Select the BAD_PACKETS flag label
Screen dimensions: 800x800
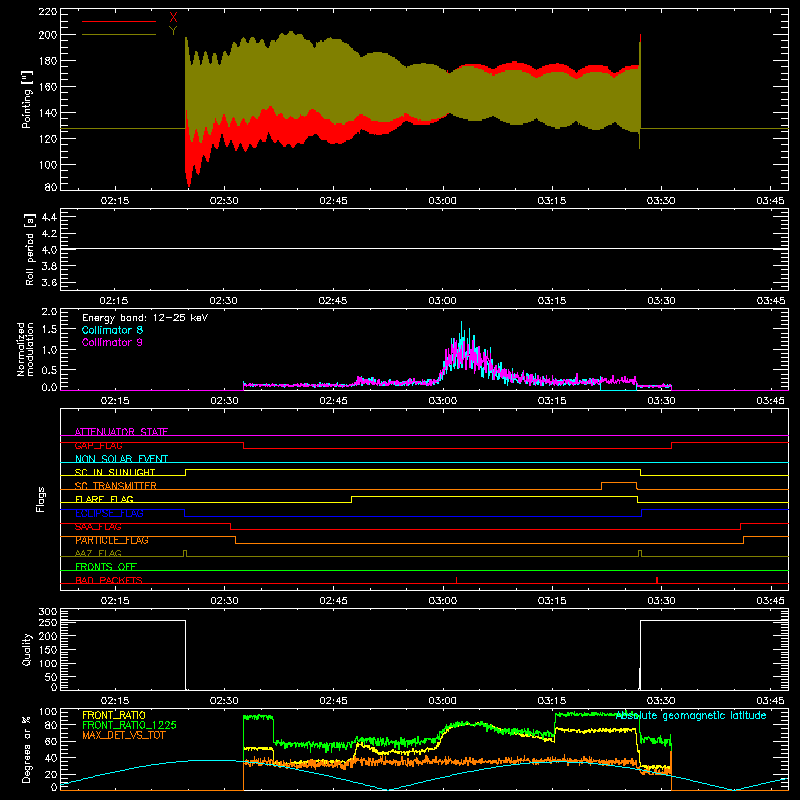coord(109,580)
